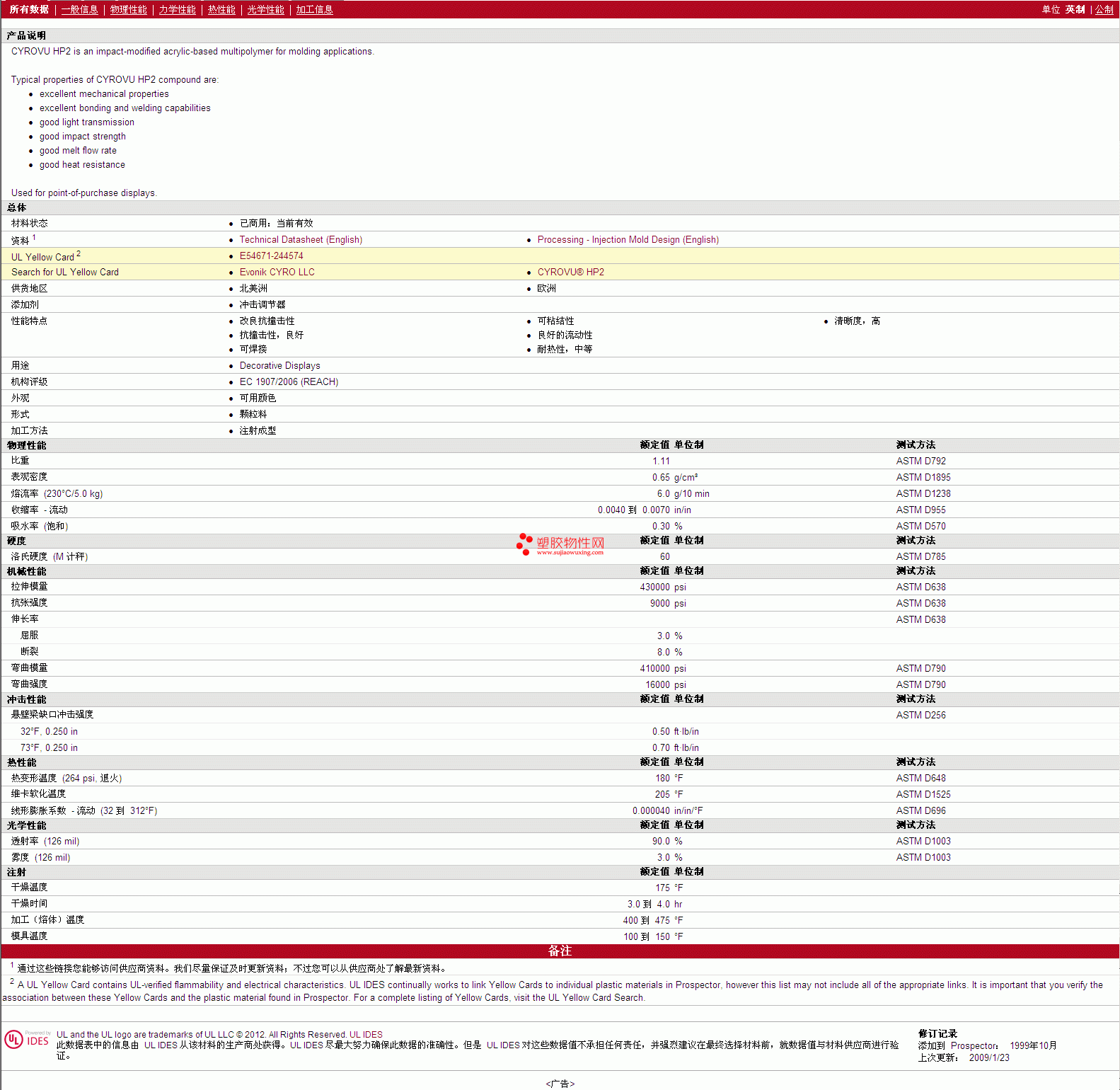Click the 熔流率 (230°C/5.0 kg) row label

coord(57,494)
